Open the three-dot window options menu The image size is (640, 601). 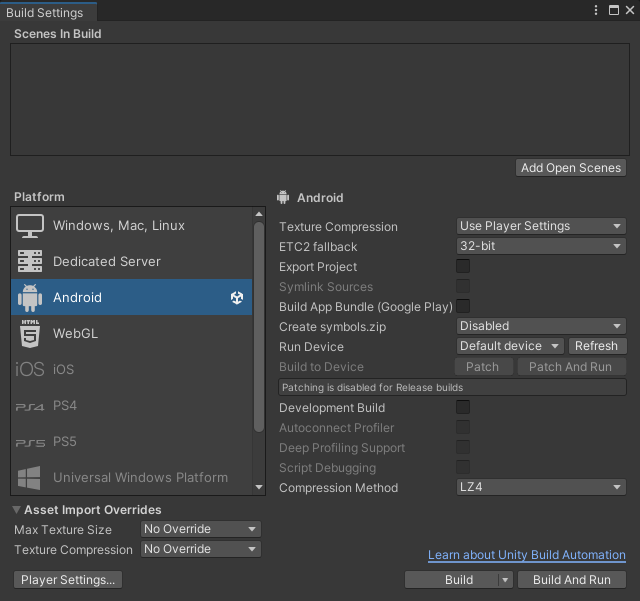pos(596,10)
